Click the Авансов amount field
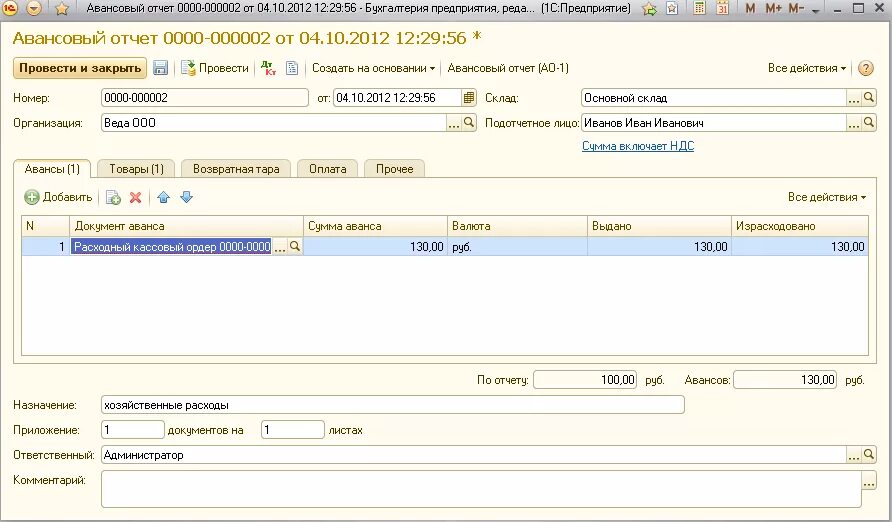Image resolution: width=892 pixels, height=522 pixels. (x=785, y=380)
